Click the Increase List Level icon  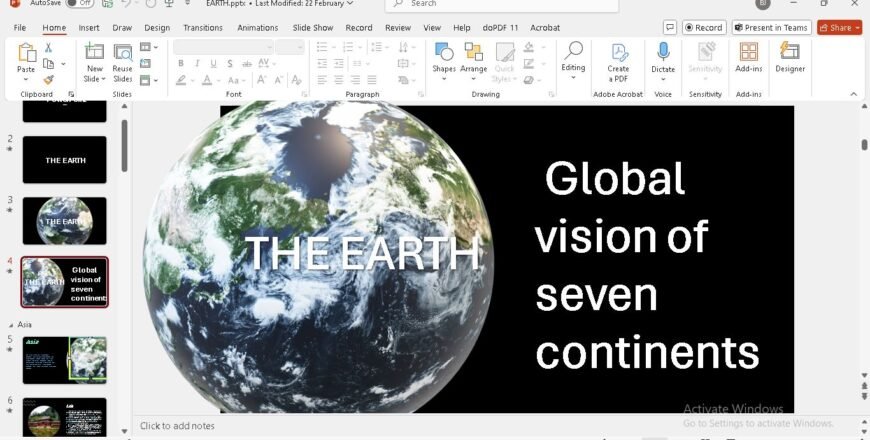coord(338,64)
